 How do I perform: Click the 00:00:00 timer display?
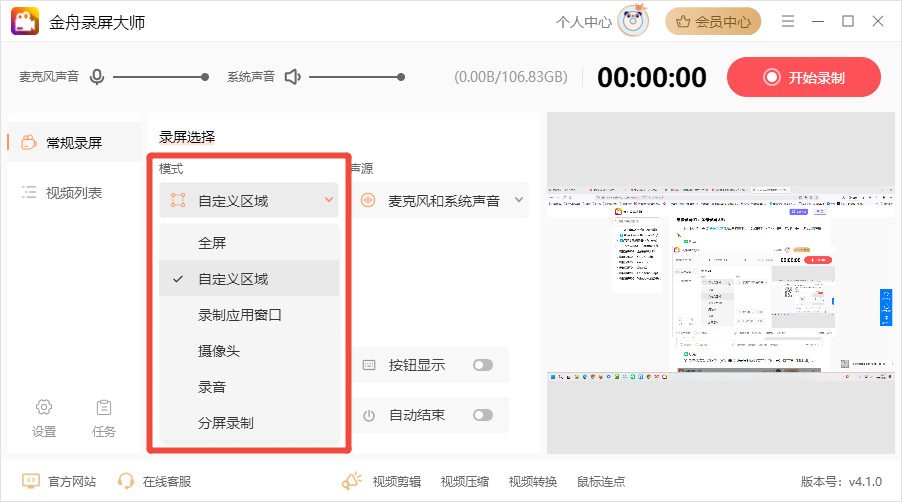tap(652, 77)
